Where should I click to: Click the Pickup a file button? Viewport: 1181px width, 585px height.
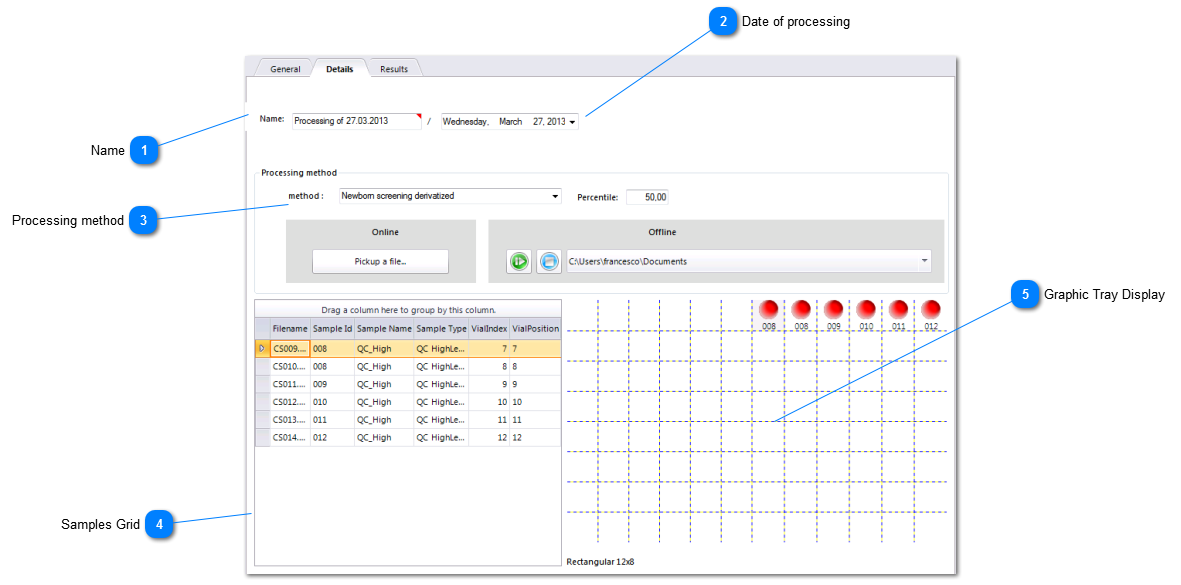[x=380, y=261]
